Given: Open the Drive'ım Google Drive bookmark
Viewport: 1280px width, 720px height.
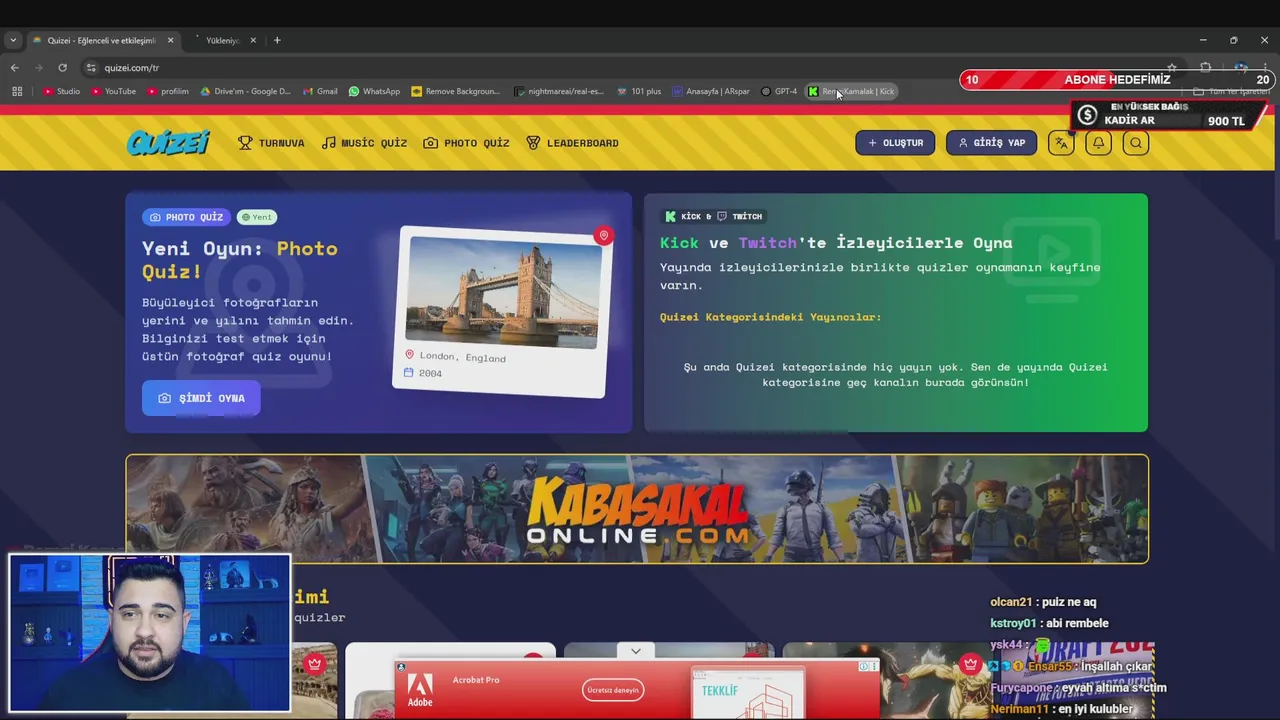Looking at the screenshot, I should 245,91.
